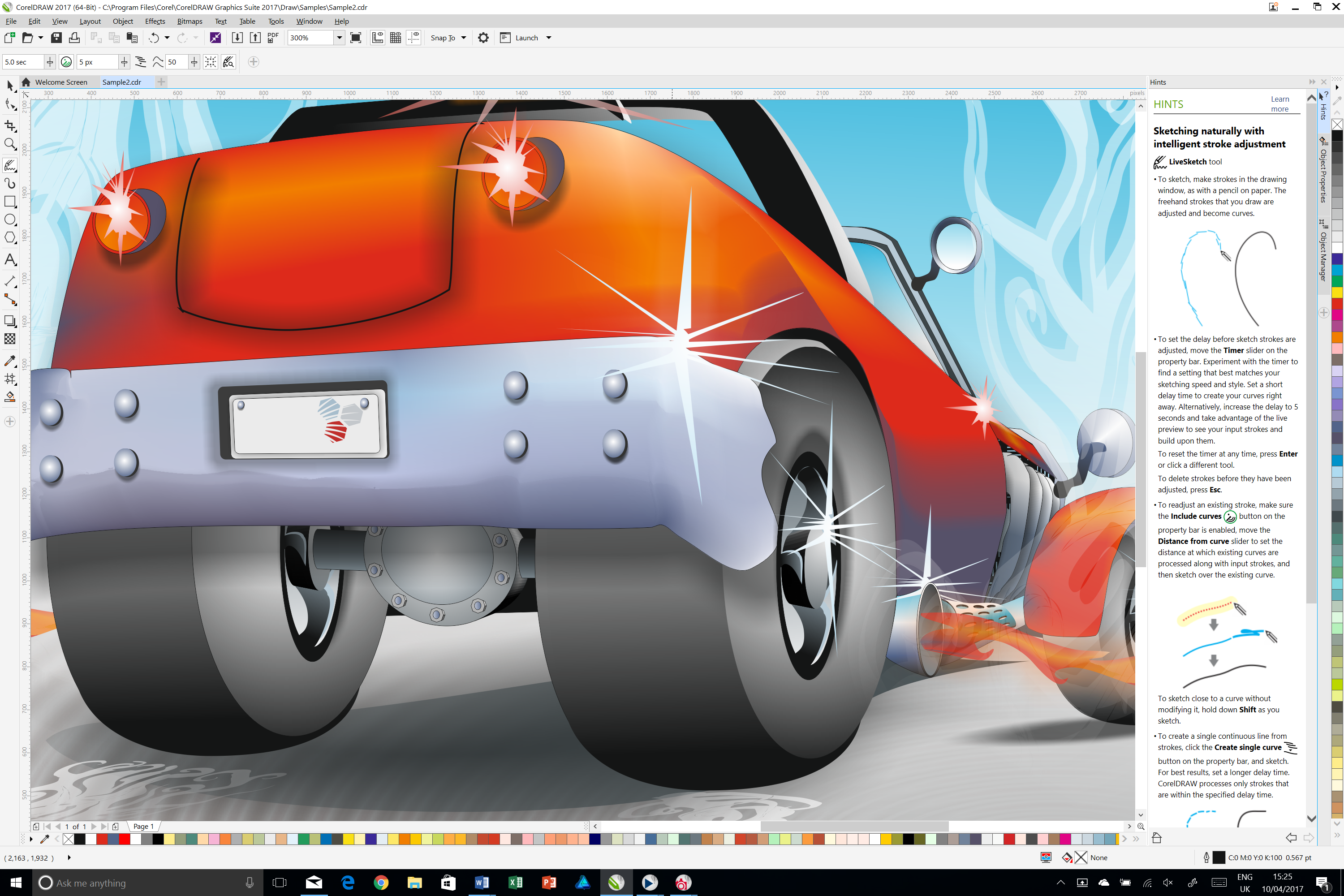The image size is (1344, 896).
Task: Expand the palette flyout double arrow
Action: pos(1136,839)
